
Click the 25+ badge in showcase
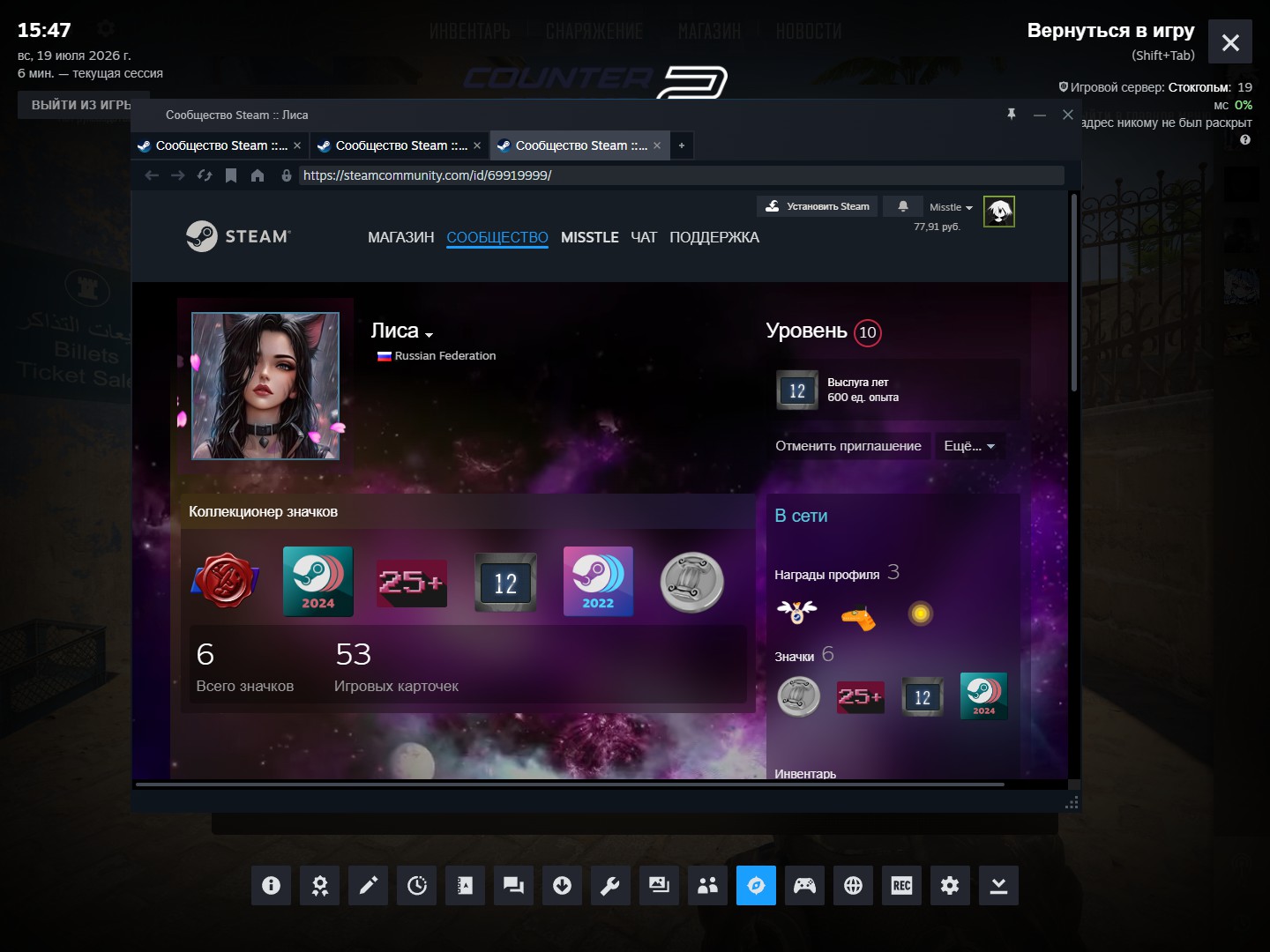pos(412,583)
